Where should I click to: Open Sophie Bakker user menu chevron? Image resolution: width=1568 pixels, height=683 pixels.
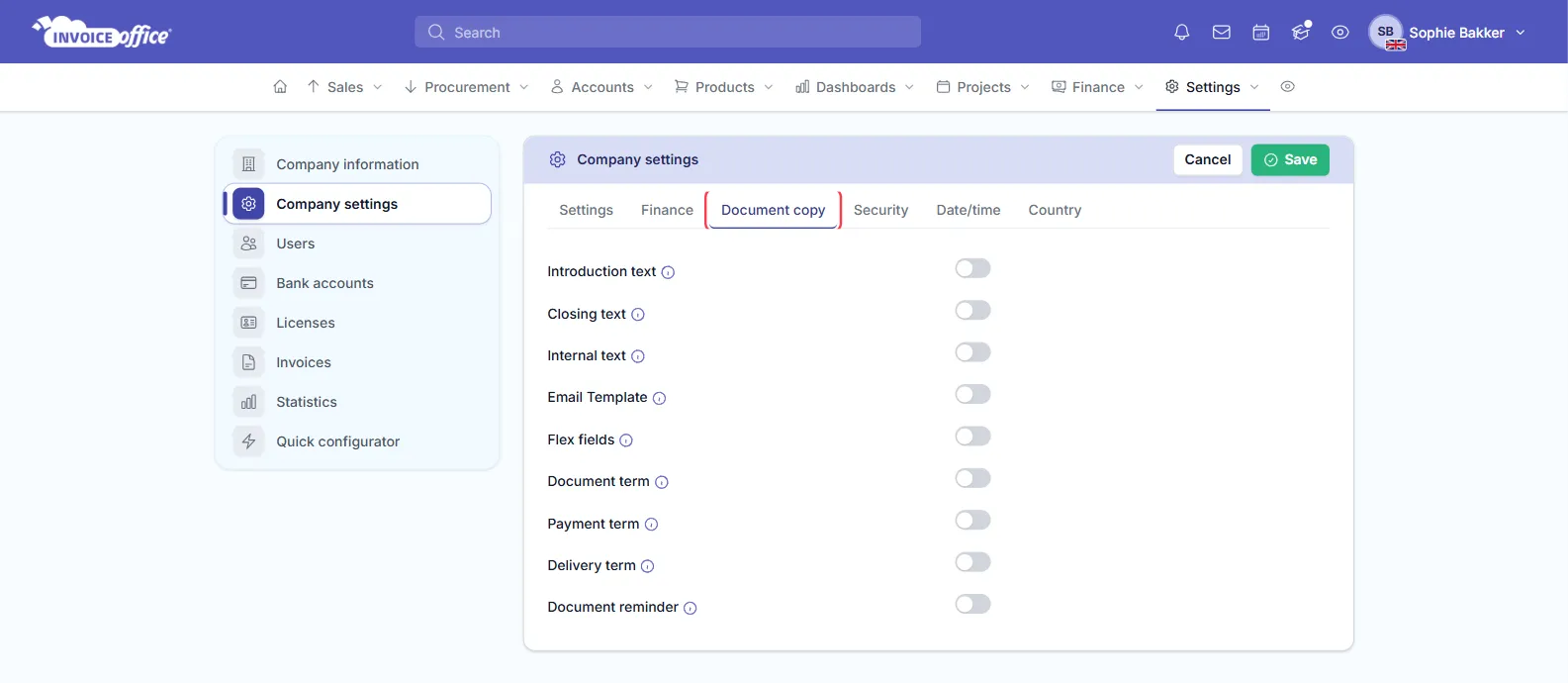1521,33
